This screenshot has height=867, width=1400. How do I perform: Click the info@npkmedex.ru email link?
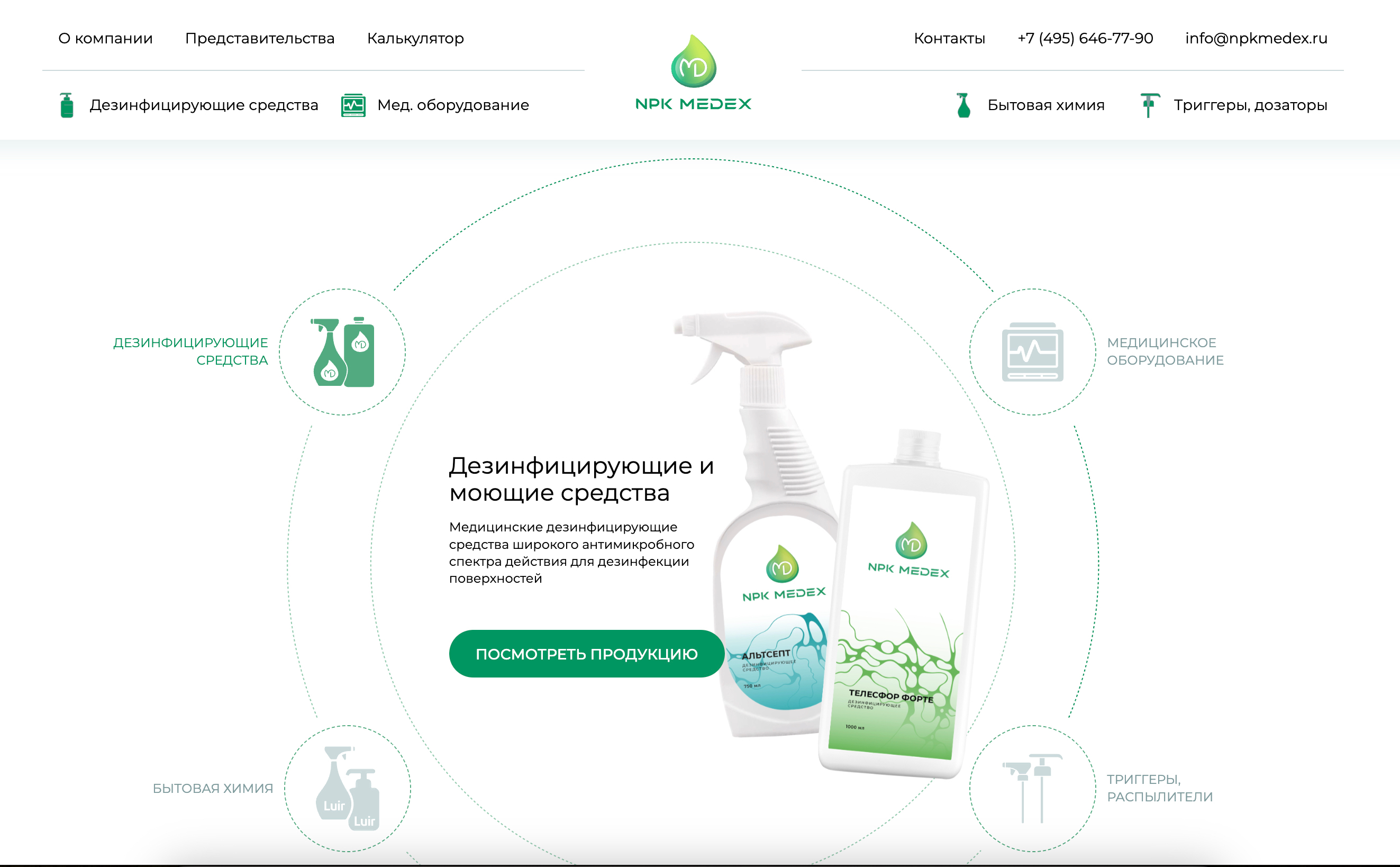click(x=1256, y=39)
